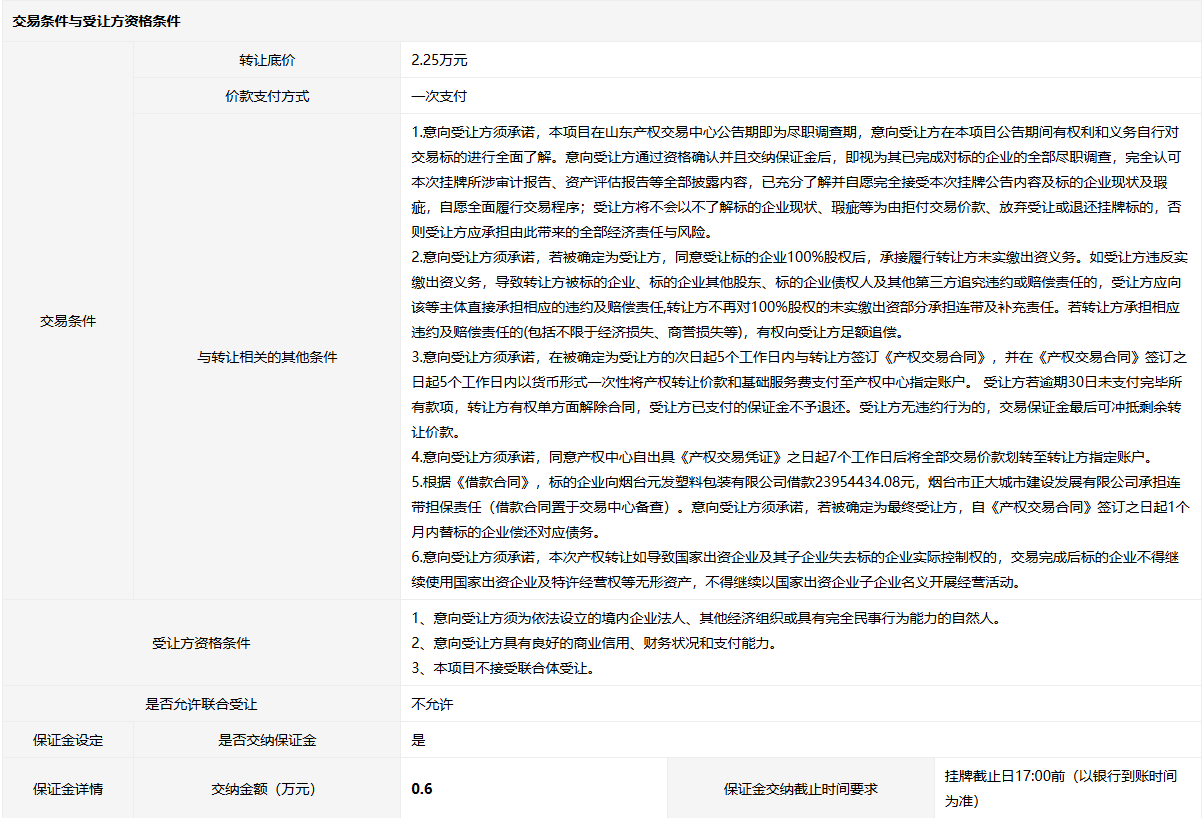The height and width of the screenshot is (818, 1203).
Task: Select the 受让方资格条件 label cell
Action: pyautogui.click(x=201, y=643)
